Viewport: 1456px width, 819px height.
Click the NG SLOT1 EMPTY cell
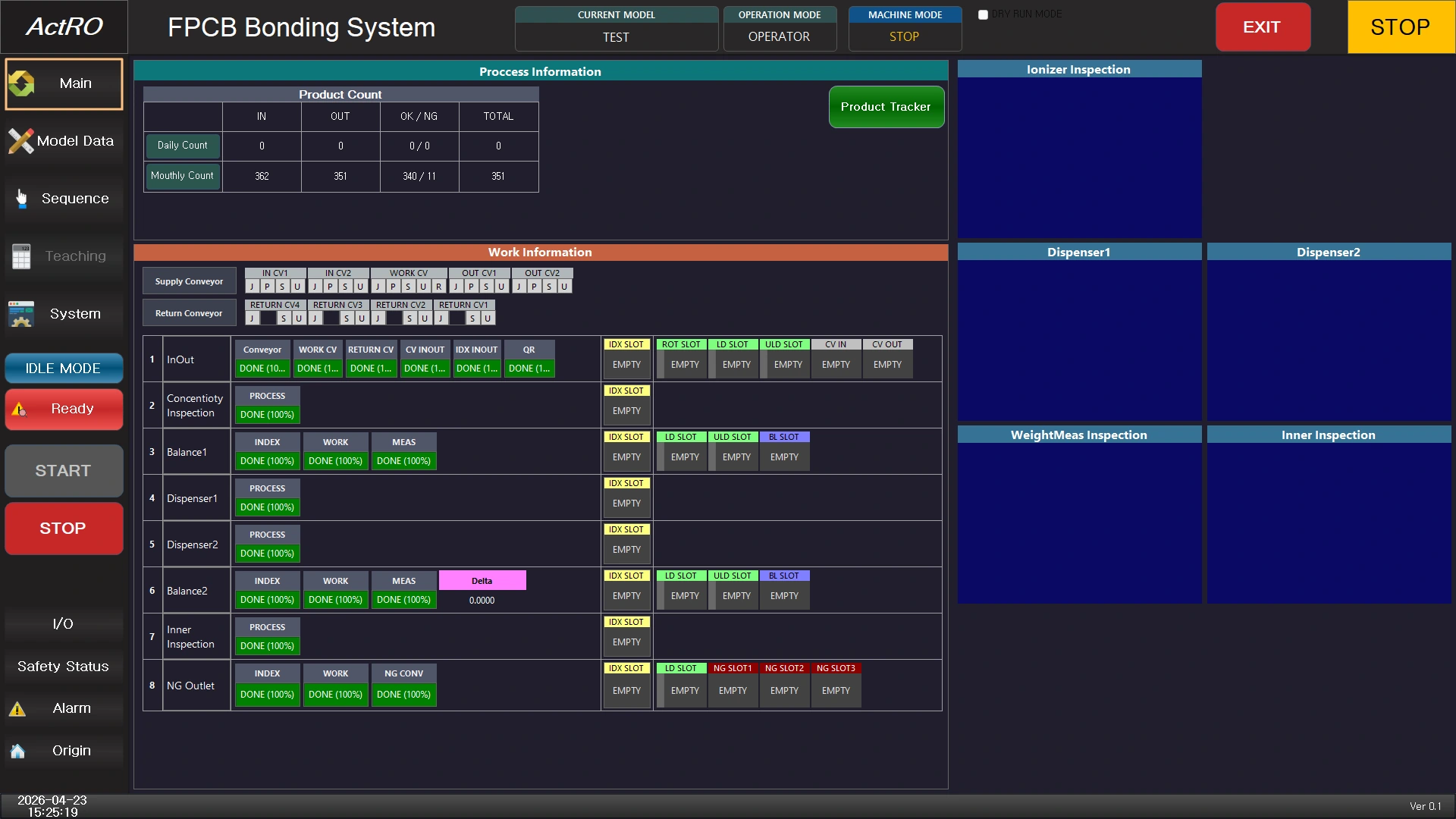[x=733, y=691]
